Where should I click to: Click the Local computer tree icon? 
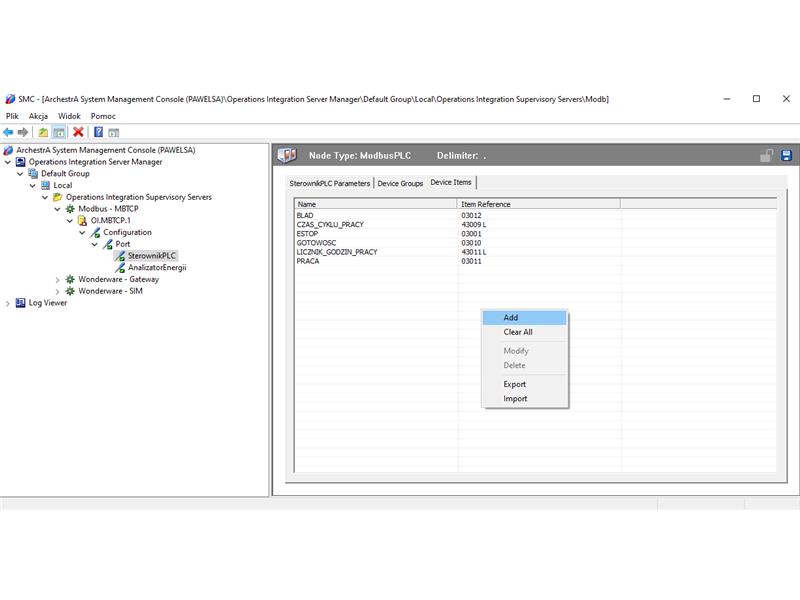45,185
